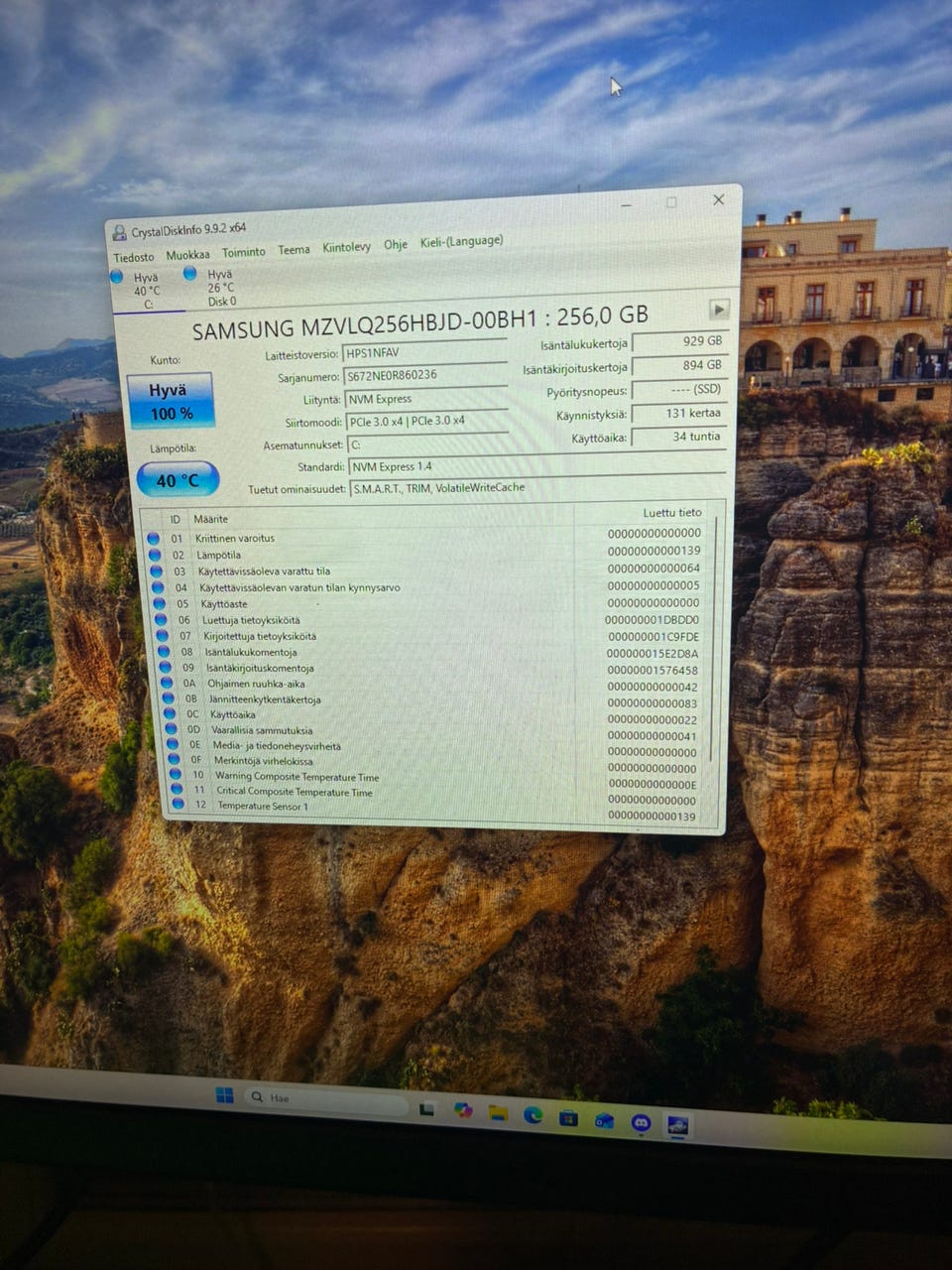Click status dot for Kriittinen varoitus row
952x1270 pixels.
coord(153,539)
